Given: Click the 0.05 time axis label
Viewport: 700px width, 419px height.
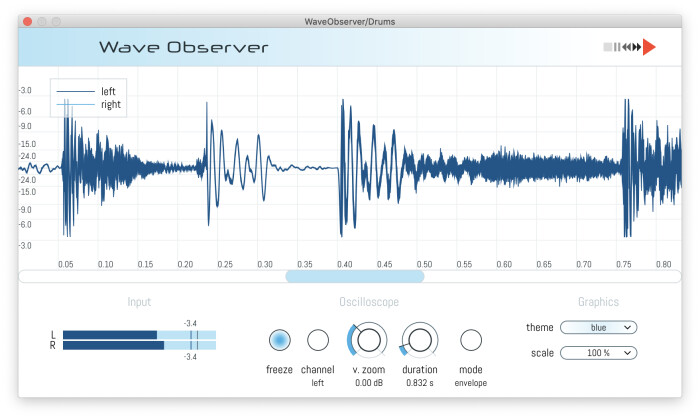Looking at the screenshot, I should (66, 264).
